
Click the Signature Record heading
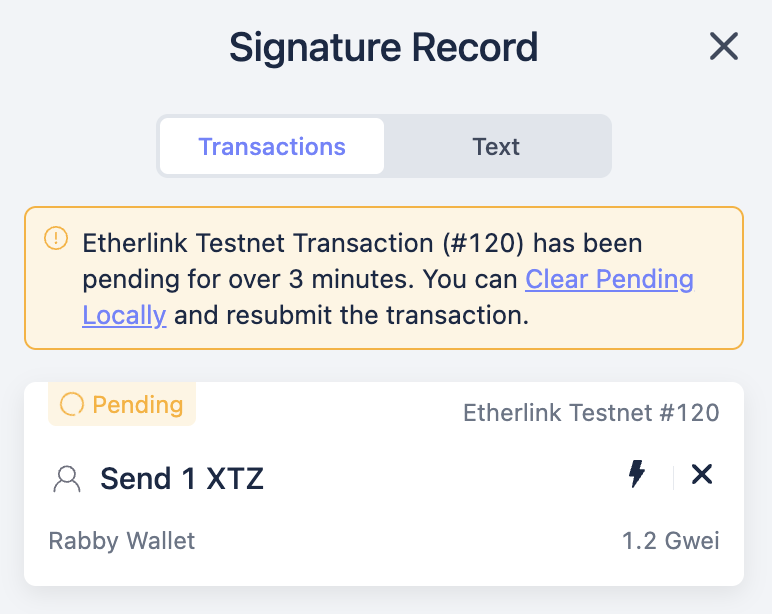[x=384, y=47]
